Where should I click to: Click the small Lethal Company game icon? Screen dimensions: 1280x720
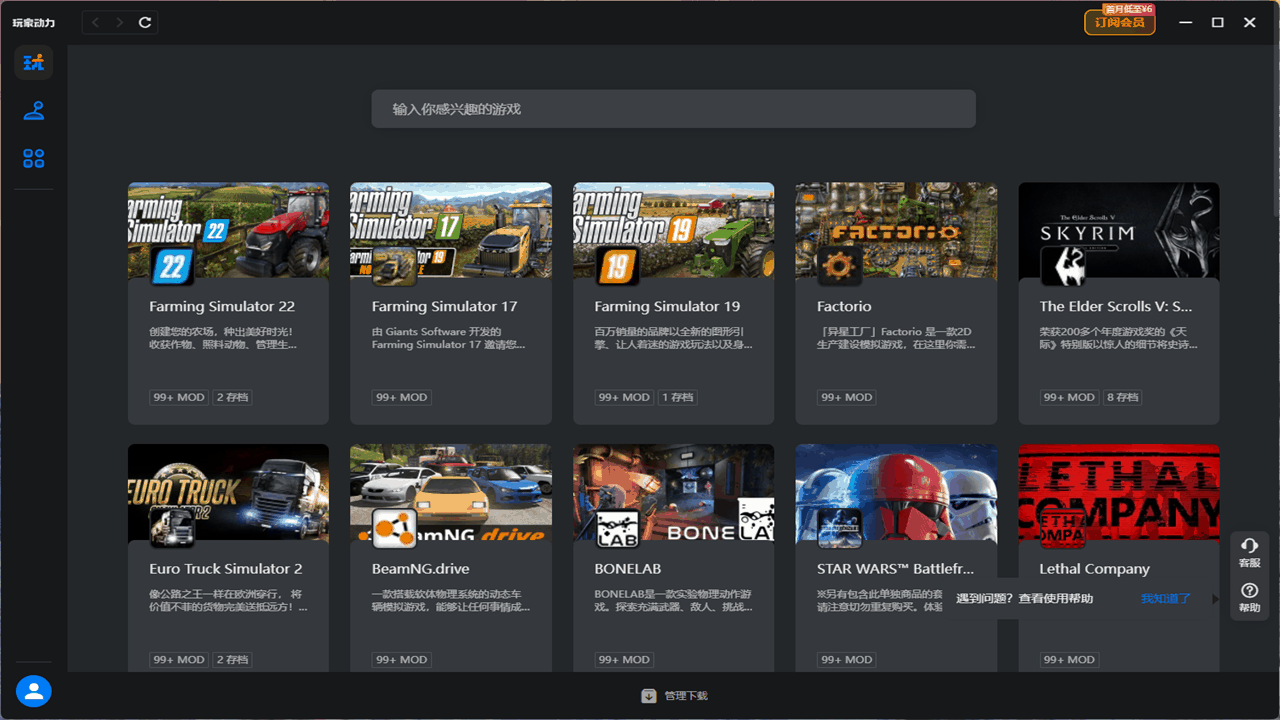tap(1062, 528)
